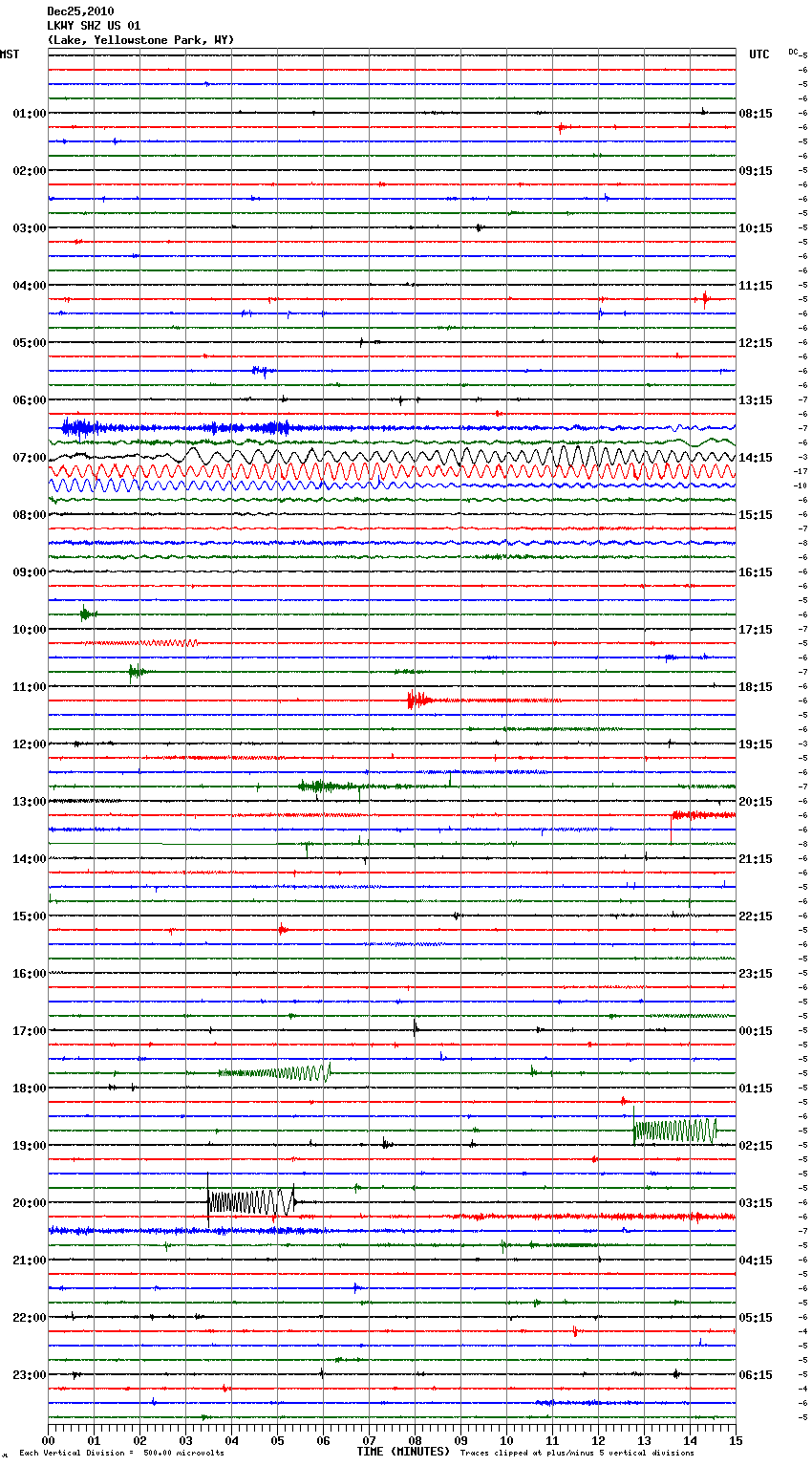
Task: Click the 10:15 UTC time label
Action: tap(756, 228)
